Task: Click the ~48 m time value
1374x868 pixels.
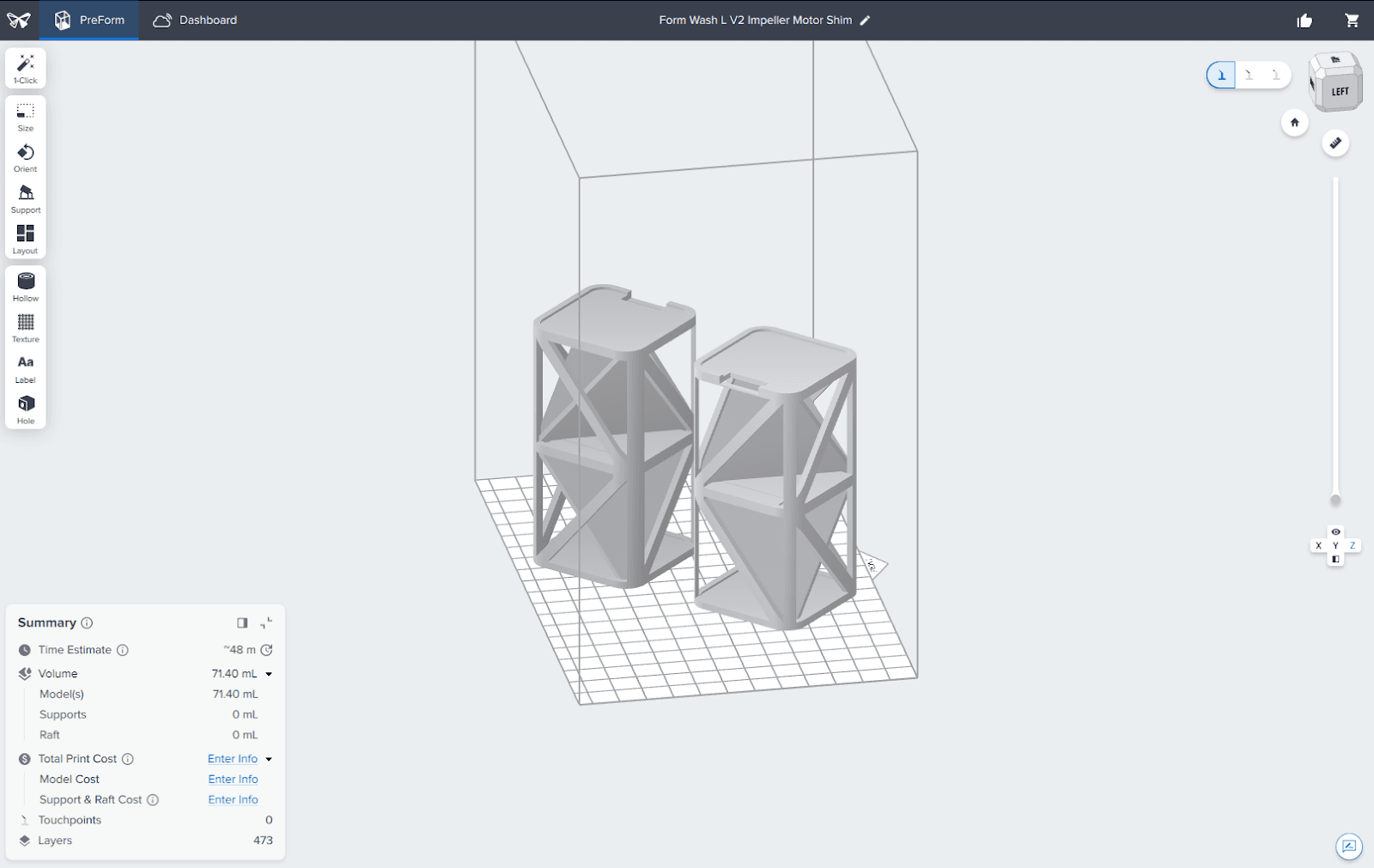Action: tap(240, 650)
